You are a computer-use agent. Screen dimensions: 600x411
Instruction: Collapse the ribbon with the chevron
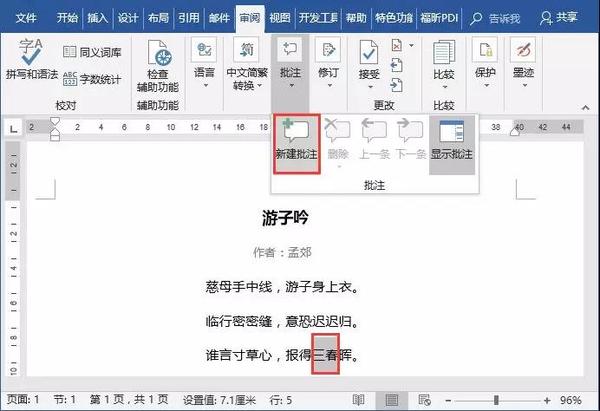tap(585, 108)
